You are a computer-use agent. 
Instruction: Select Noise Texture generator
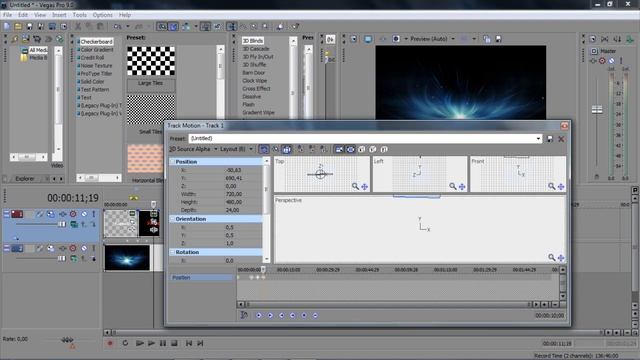pyautogui.click(x=96, y=65)
